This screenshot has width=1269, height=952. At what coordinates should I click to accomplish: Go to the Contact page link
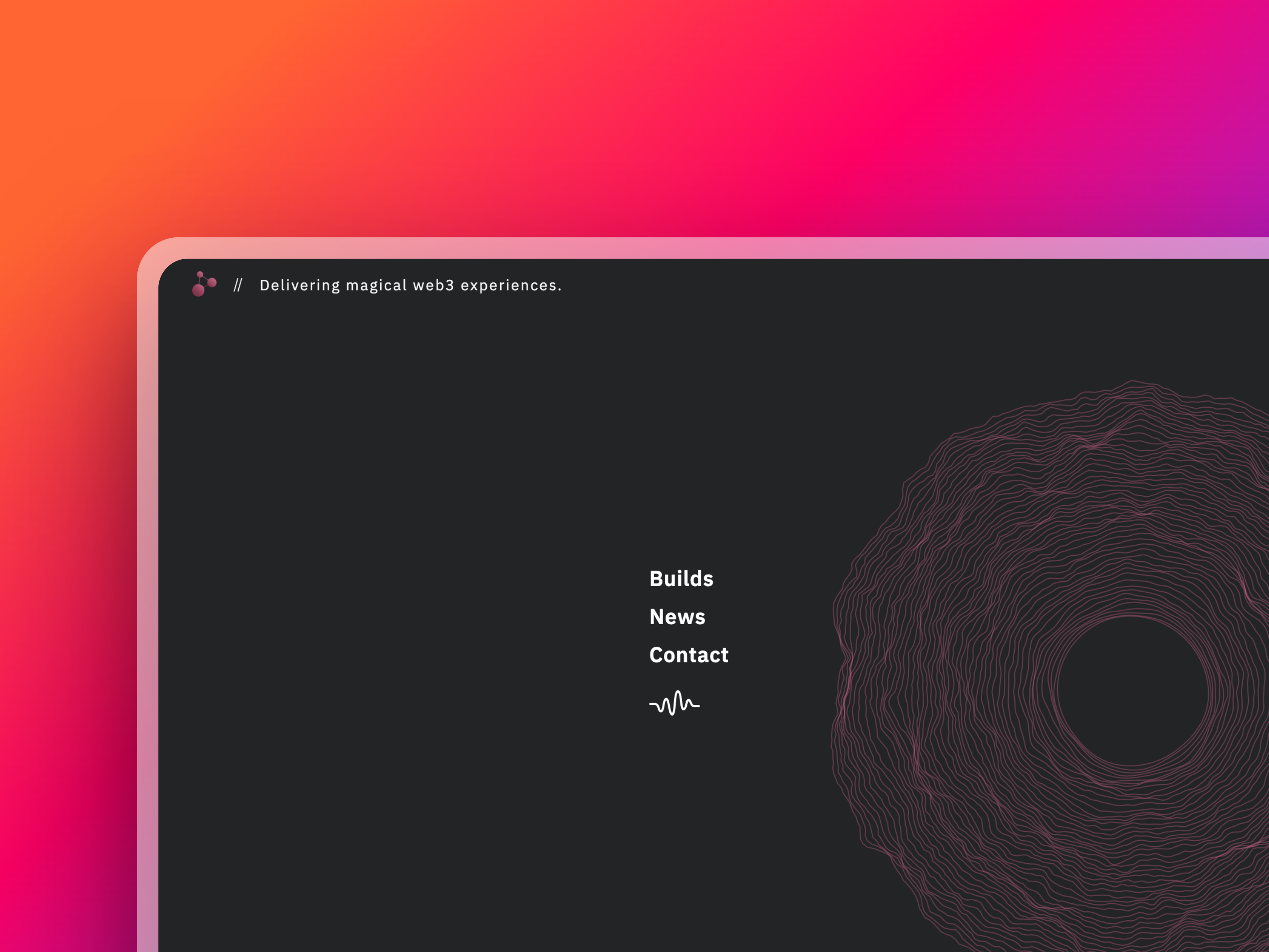tap(688, 655)
